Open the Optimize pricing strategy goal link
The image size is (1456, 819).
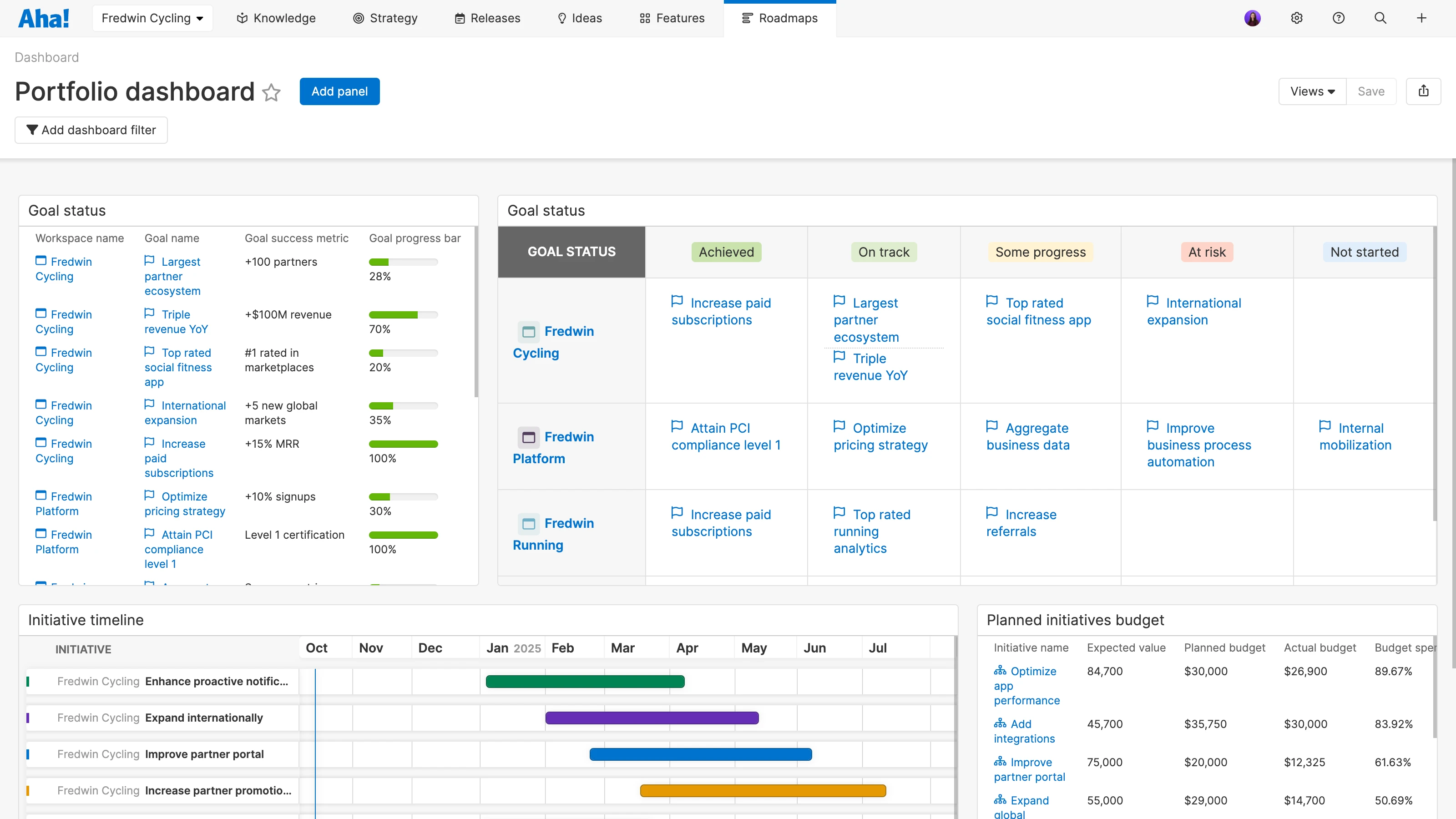[x=184, y=504]
